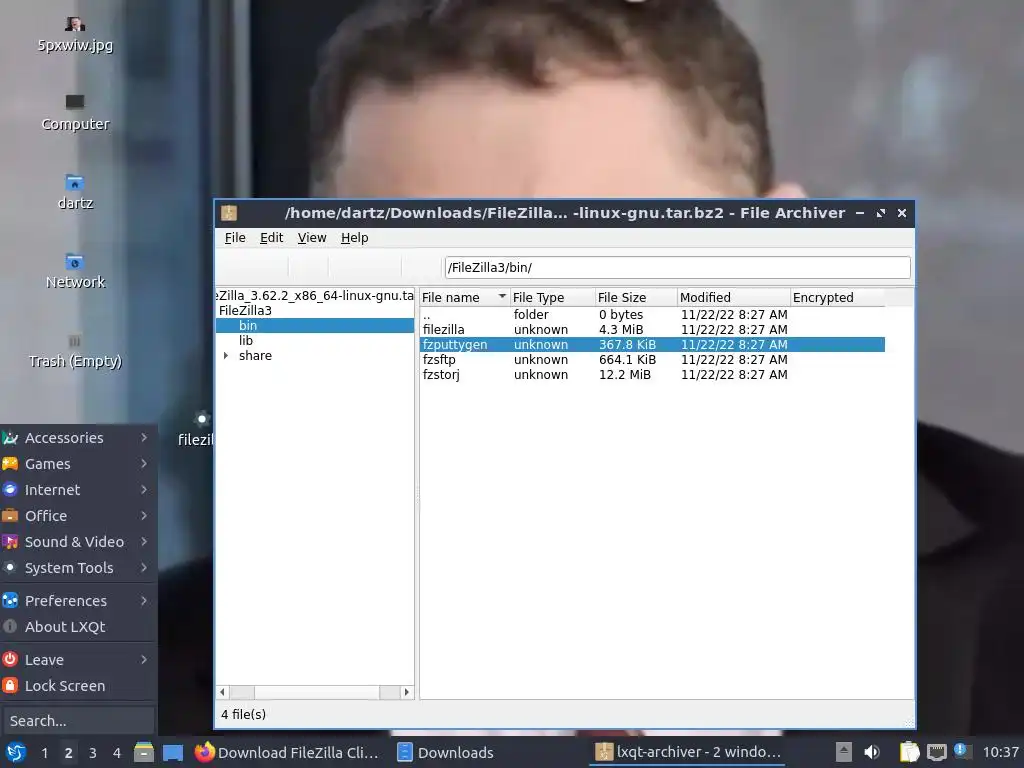Open the Office menu category

point(77,516)
